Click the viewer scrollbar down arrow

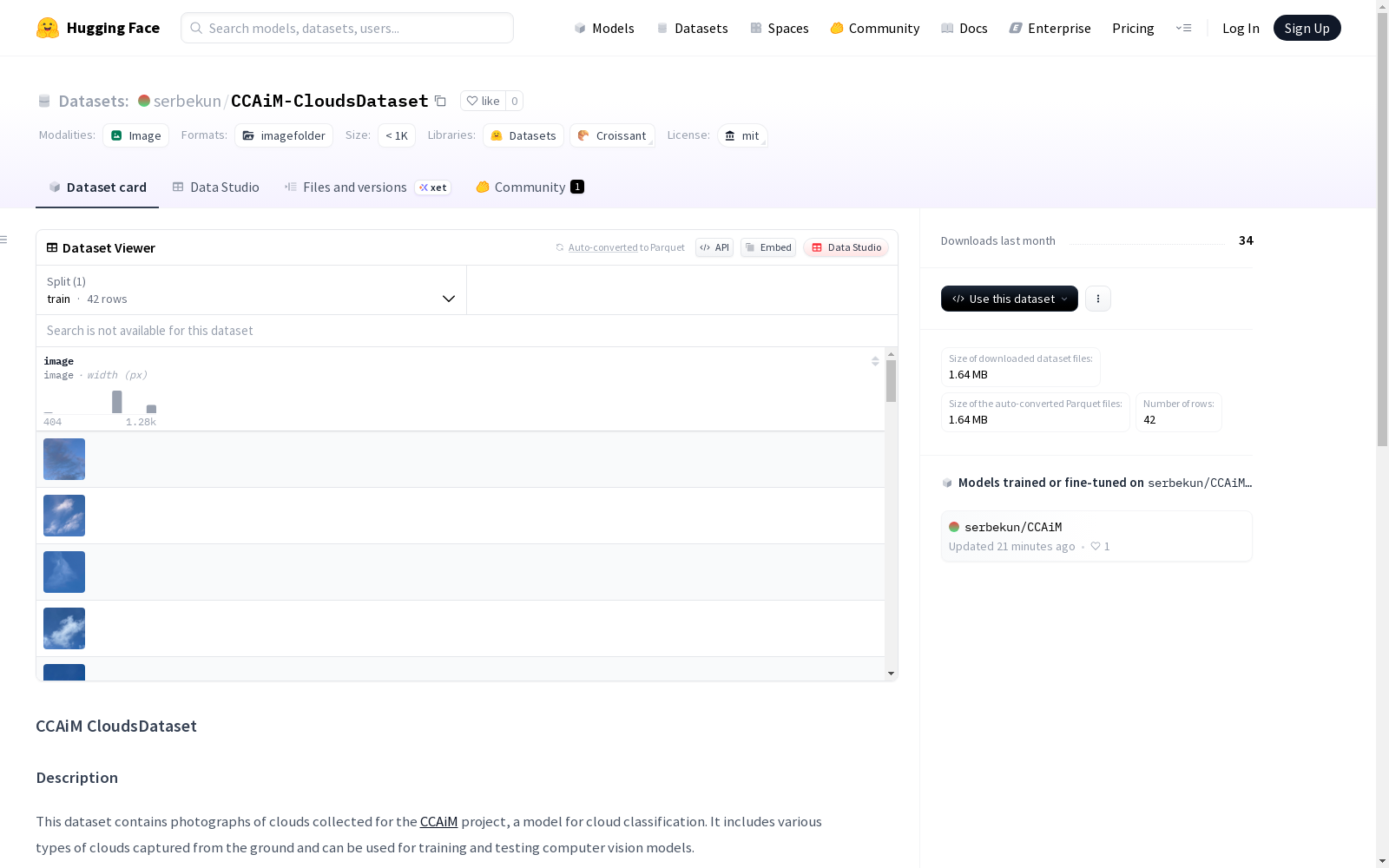click(x=891, y=674)
